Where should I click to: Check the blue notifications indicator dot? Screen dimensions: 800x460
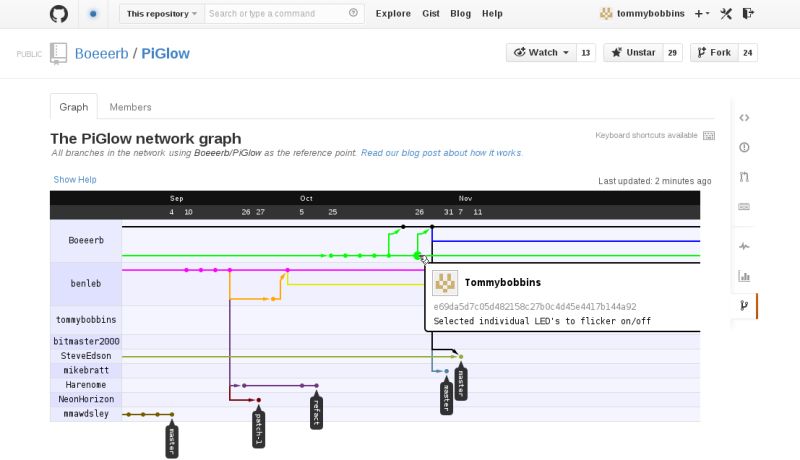(93, 14)
